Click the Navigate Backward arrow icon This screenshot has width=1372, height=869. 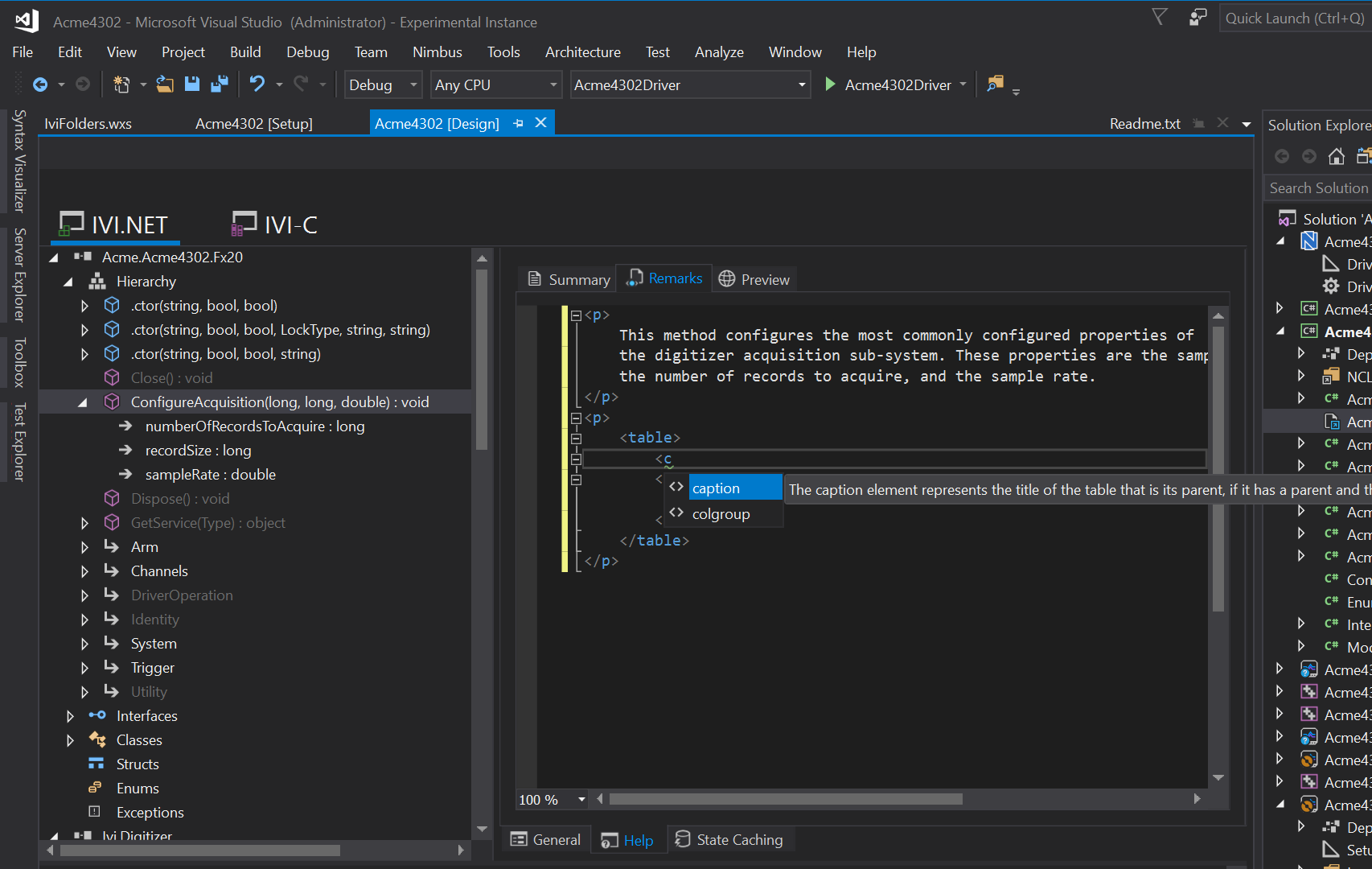pos(40,84)
